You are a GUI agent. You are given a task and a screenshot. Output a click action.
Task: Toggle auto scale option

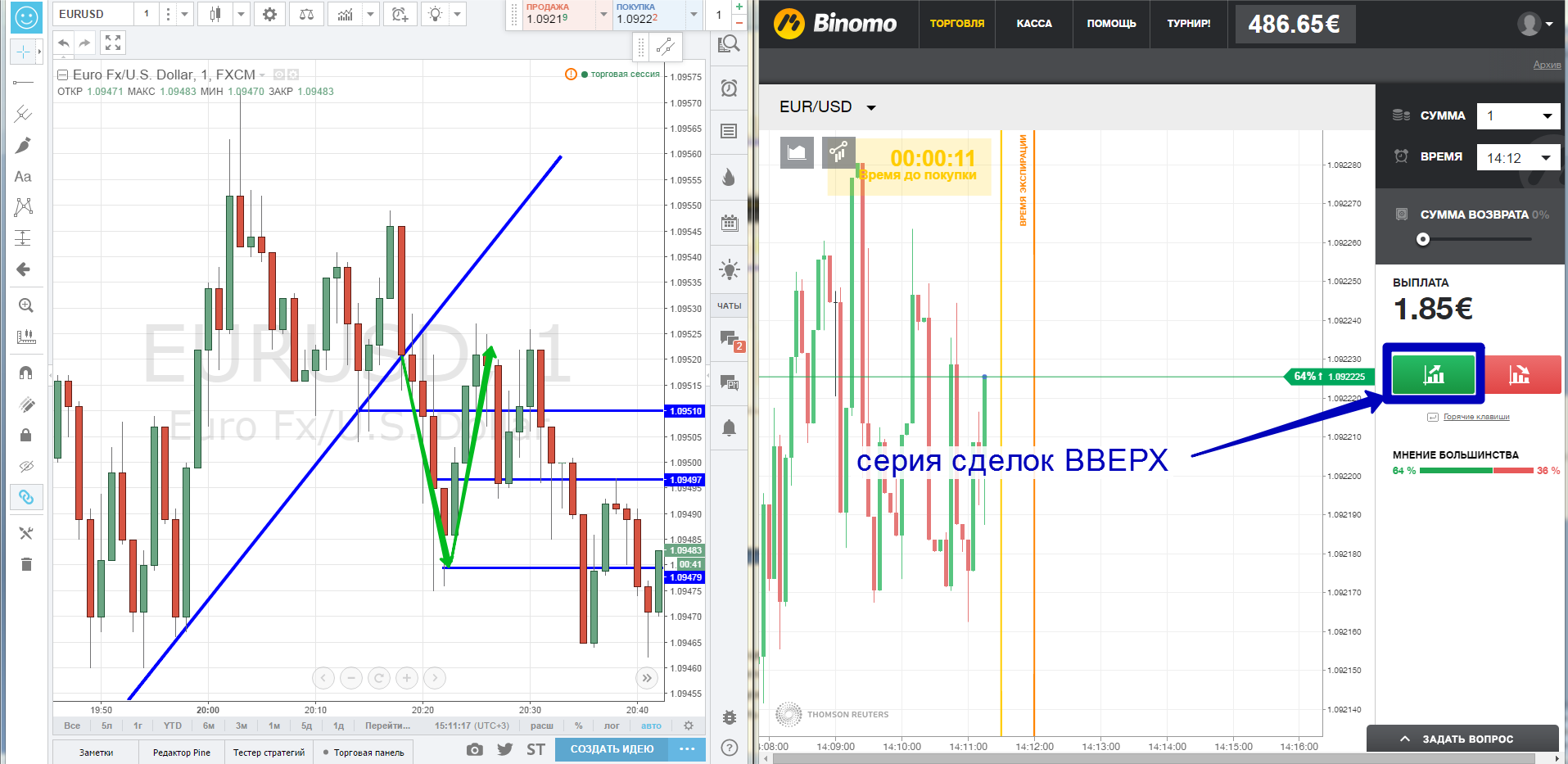(651, 726)
